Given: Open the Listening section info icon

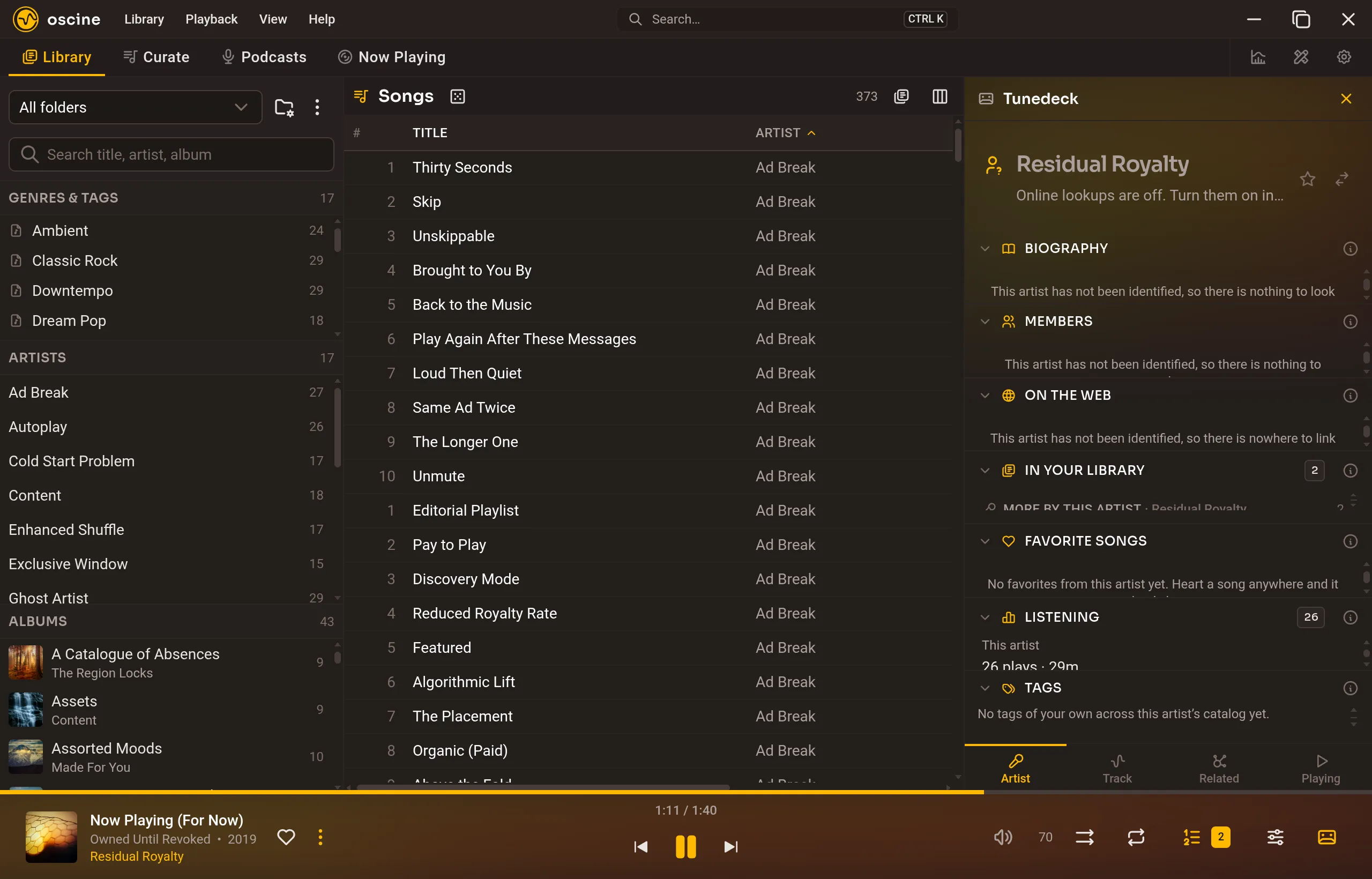Looking at the screenshot, I should [1351, 617].
